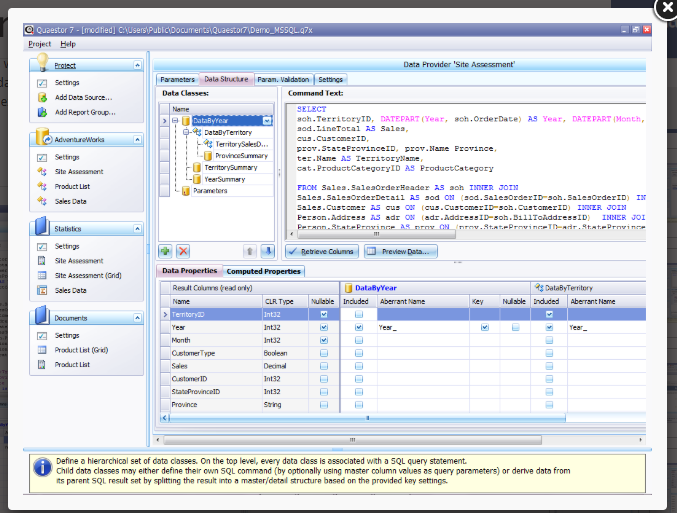Click the Retrieve Columns button
Screen dimensions: 677x513
(x=322, y=251)
